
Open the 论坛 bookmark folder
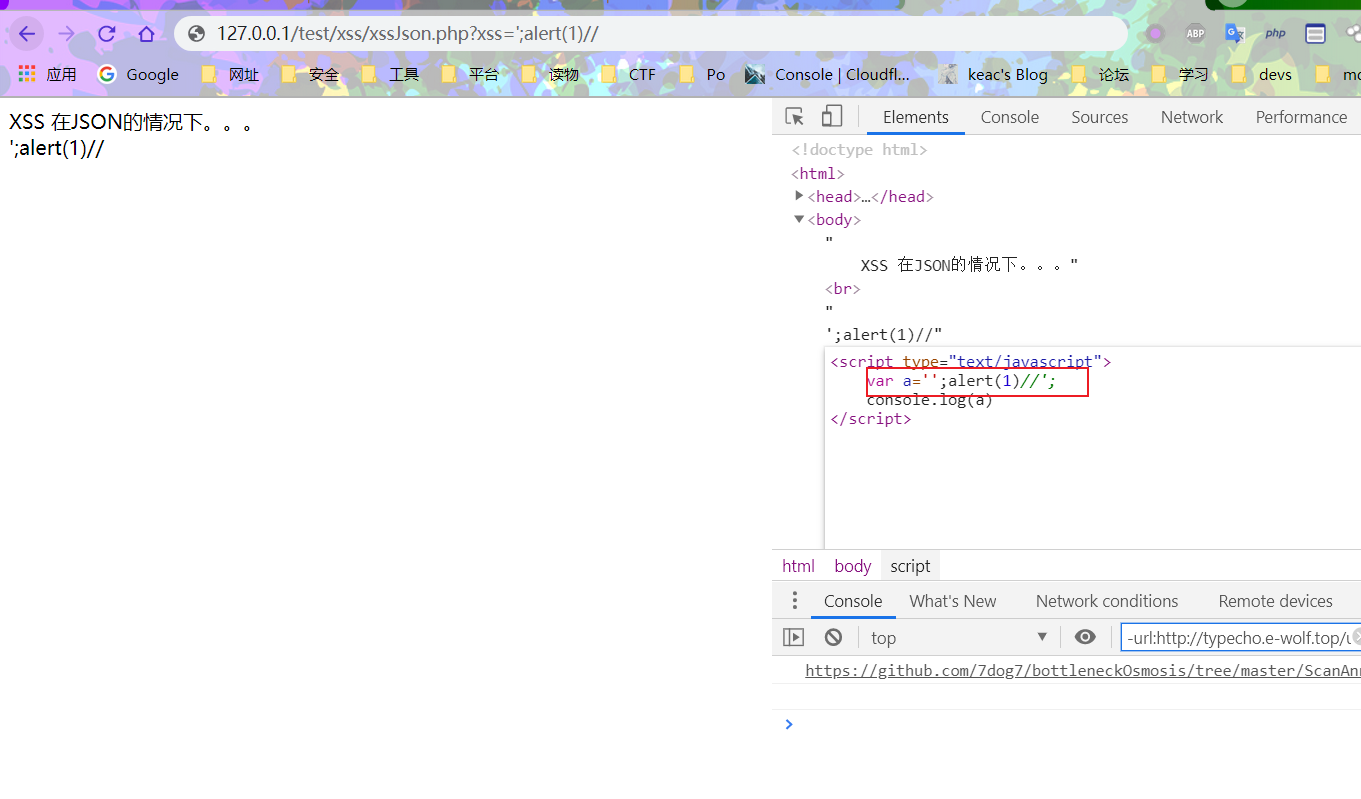(1100, 74)
